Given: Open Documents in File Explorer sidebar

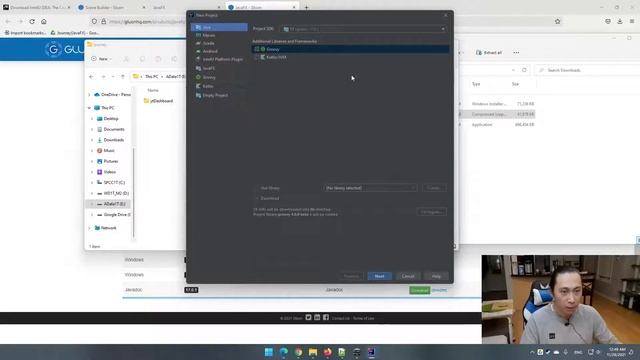Looking at the screenshot, I should pos(114,129).
